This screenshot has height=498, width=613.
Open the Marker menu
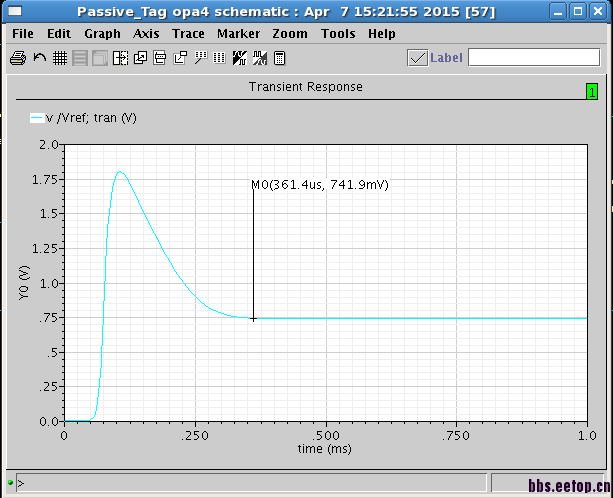[x=238, y=34]
